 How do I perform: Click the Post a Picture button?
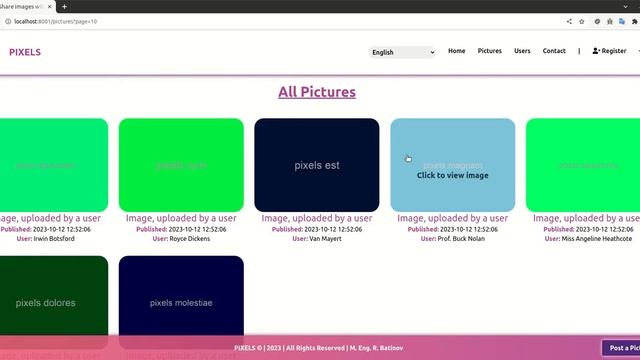point(621,348)
